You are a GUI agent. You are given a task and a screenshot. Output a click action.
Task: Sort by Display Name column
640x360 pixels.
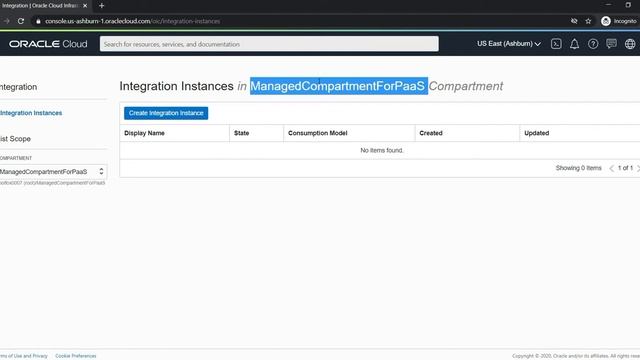[x=144, y=133]
